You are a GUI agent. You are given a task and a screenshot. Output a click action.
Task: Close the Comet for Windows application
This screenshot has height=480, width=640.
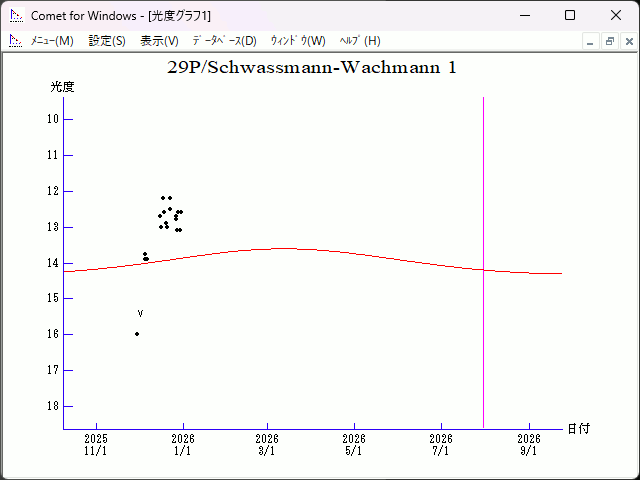coord(615,16)
